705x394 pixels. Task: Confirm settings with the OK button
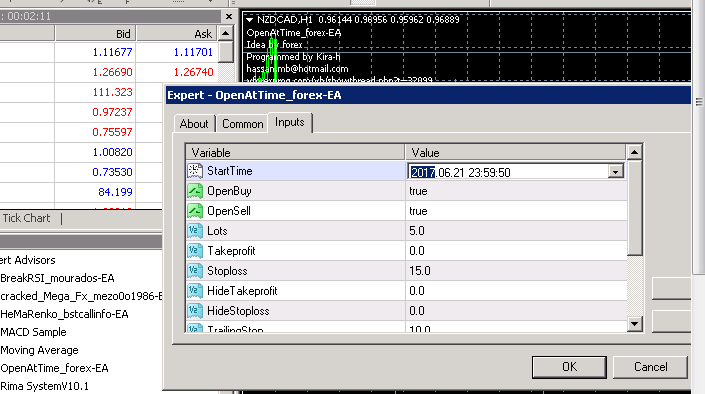pyautogui.click(x=569, y=367)
